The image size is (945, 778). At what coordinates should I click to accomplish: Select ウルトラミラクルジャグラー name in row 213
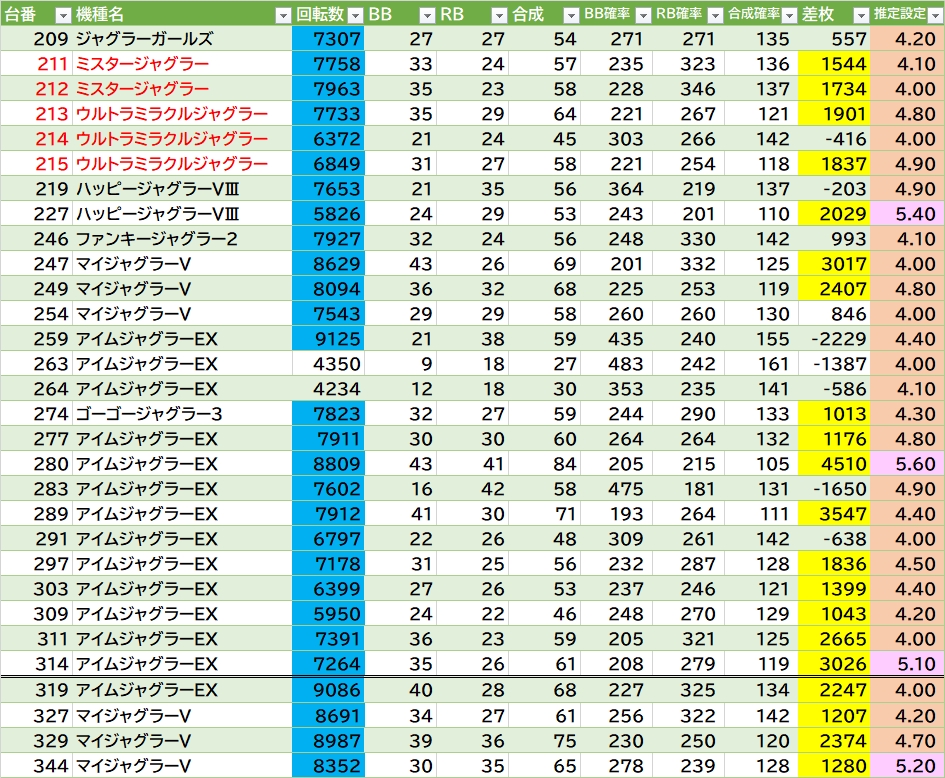183,114
